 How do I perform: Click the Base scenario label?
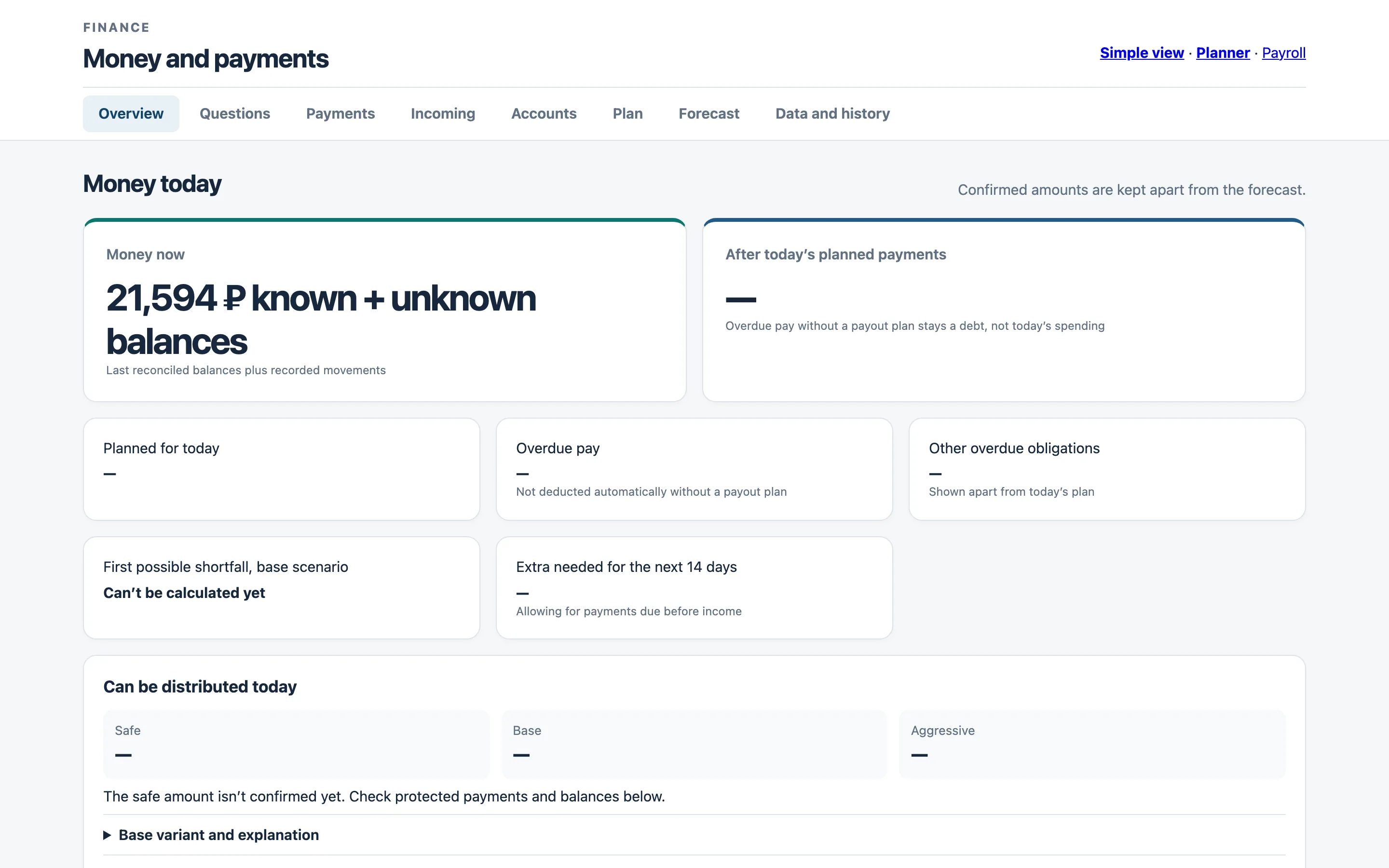click(527, 730)
